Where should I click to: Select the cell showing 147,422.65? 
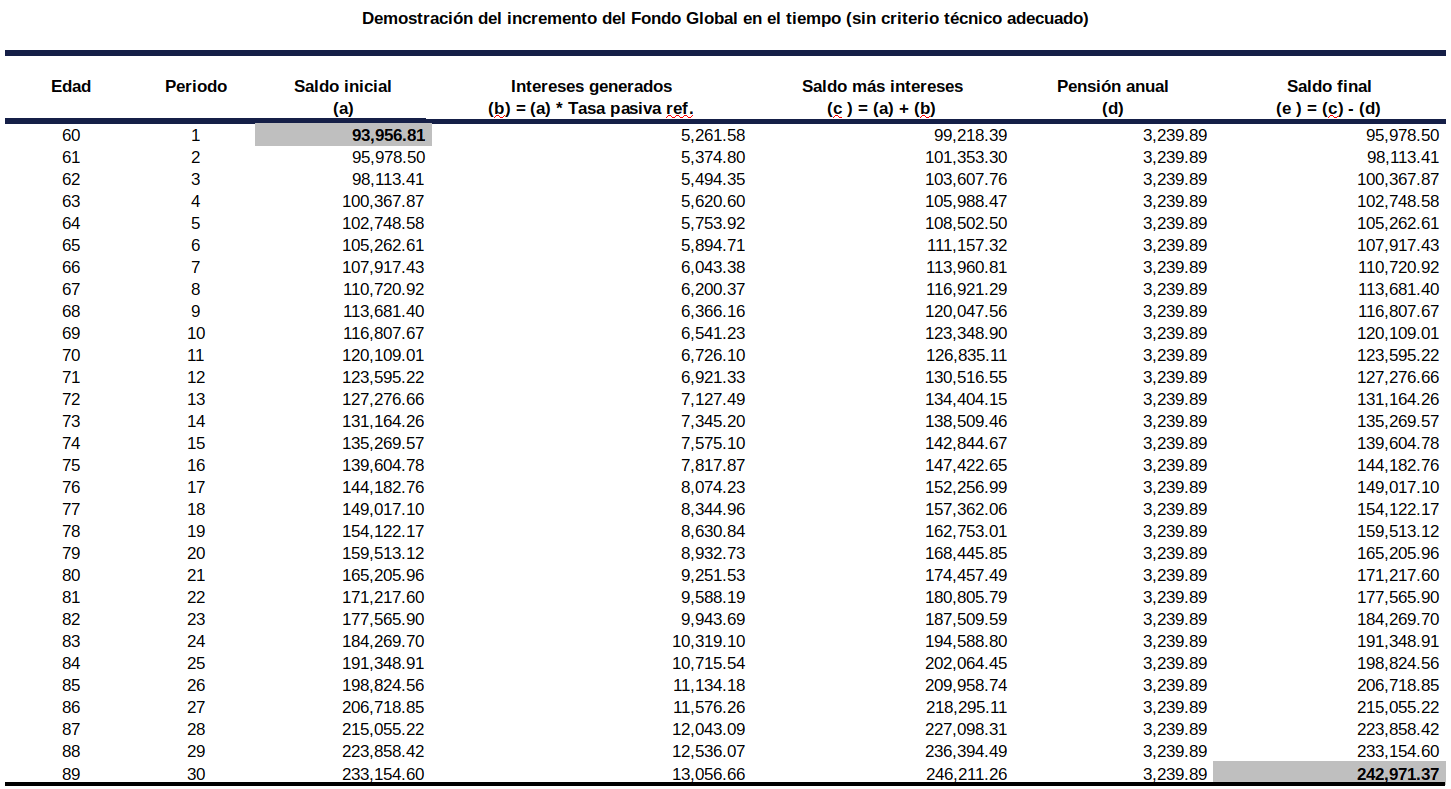click(966, 465)
